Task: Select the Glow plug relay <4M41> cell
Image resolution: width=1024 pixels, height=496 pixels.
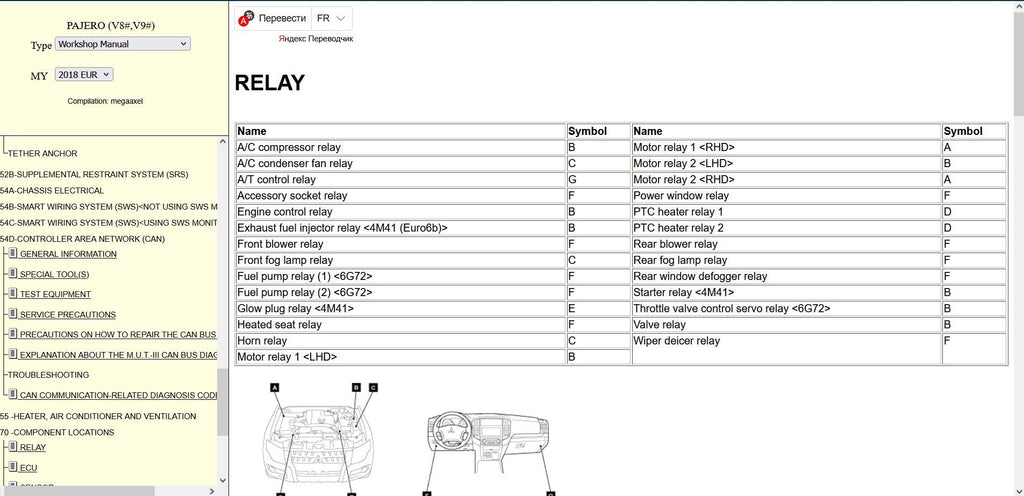Action: (400, 309)
